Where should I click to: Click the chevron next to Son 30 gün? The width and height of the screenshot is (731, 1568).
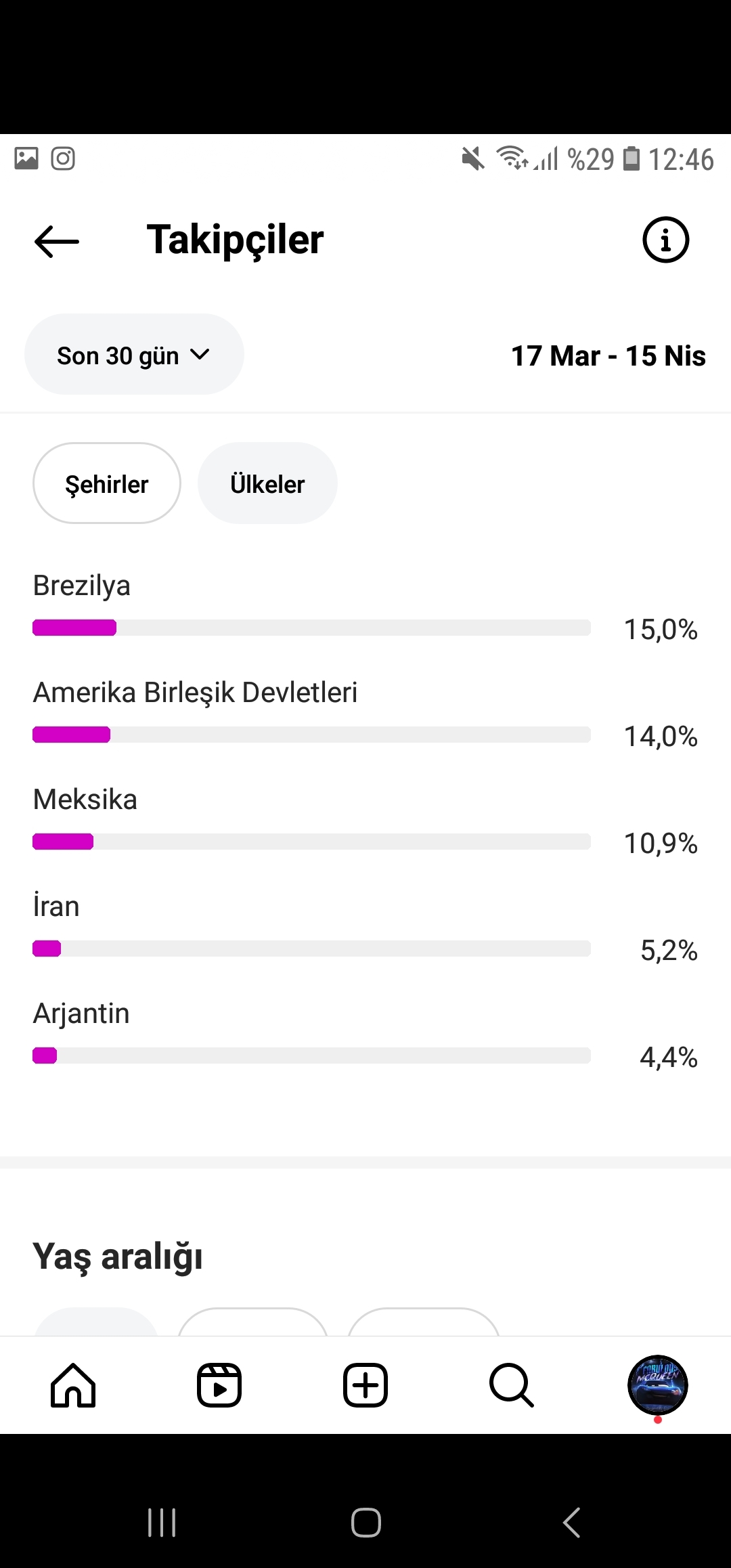(200, 354)
